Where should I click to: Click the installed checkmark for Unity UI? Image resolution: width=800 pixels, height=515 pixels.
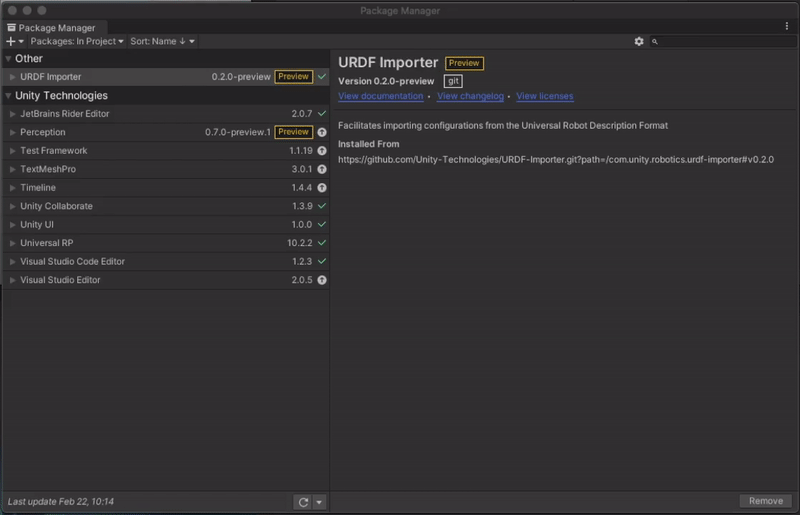322,224
